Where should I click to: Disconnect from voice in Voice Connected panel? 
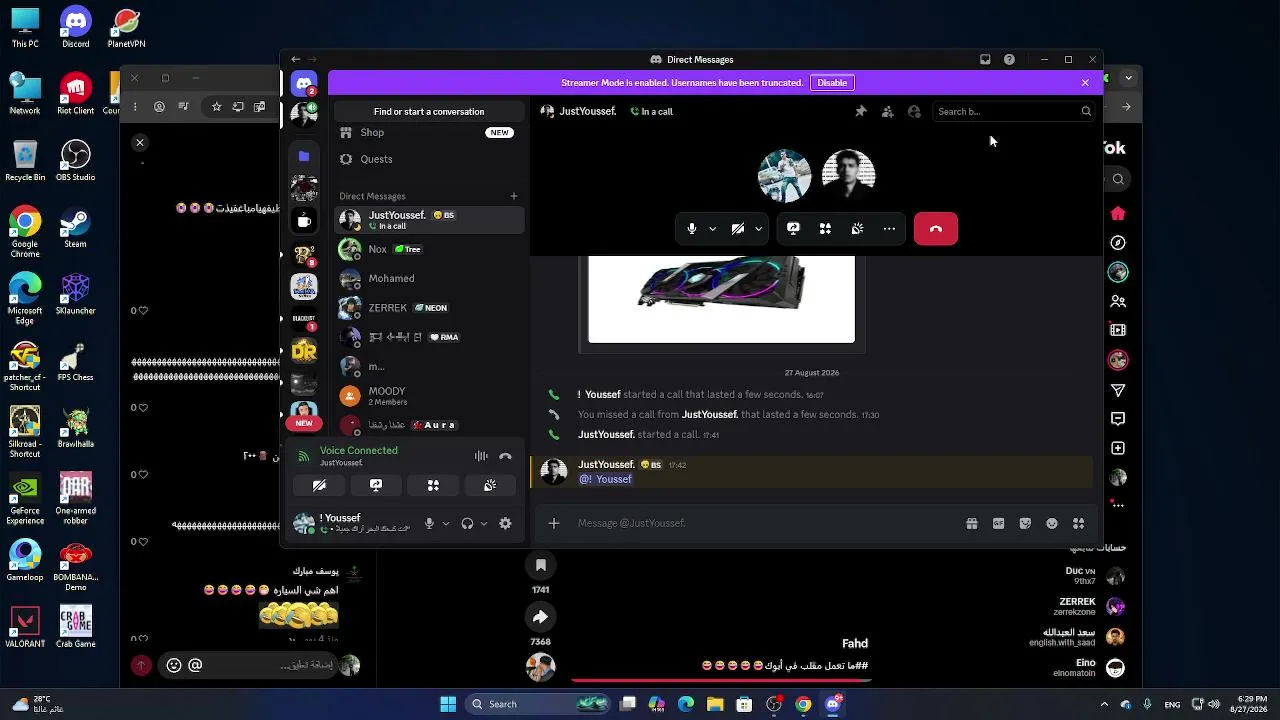click(505, 456)
